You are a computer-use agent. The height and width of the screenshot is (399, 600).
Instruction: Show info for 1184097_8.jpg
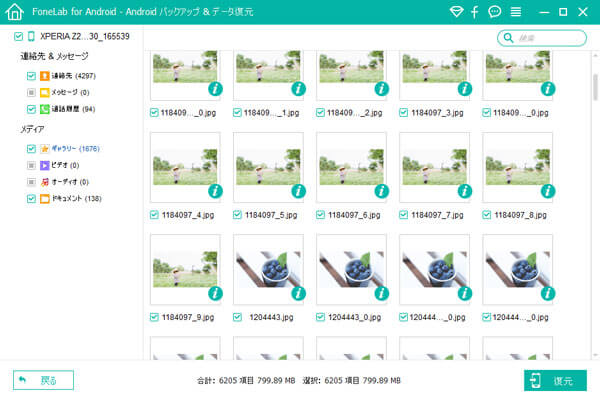click(548, 191)
